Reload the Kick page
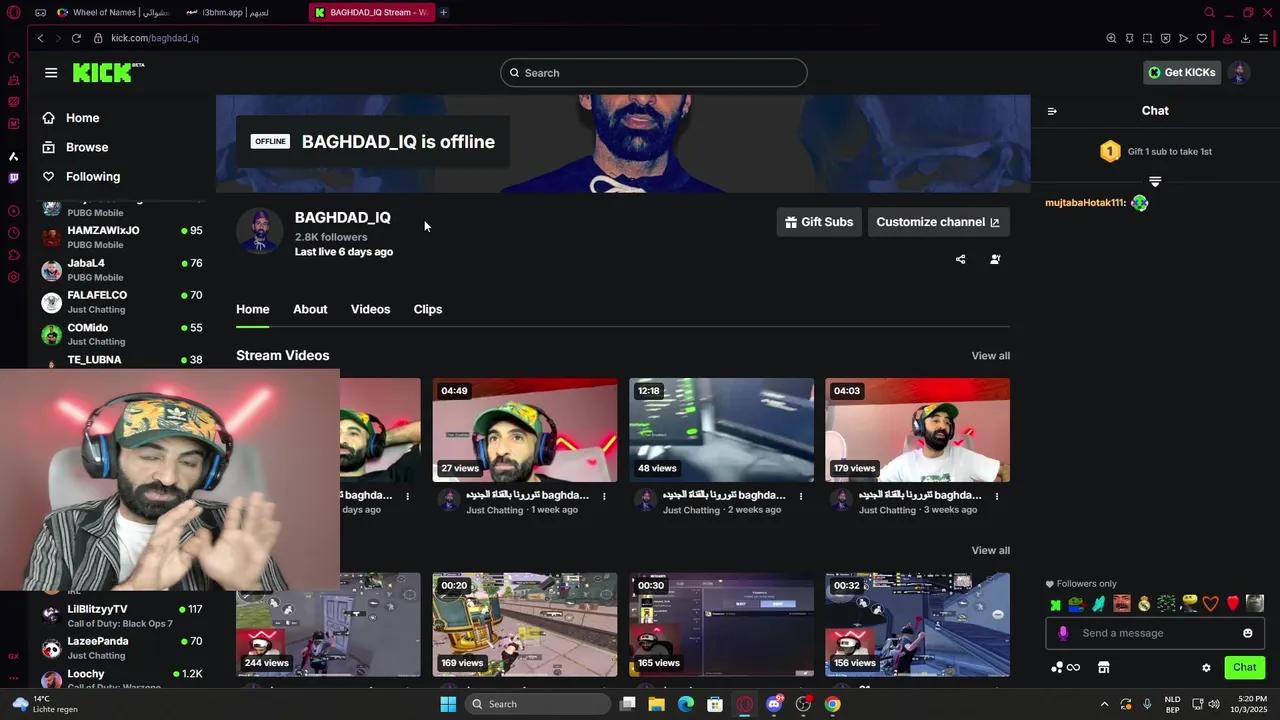The height and width of the screenshot is (720, 1280). [76, 38]
